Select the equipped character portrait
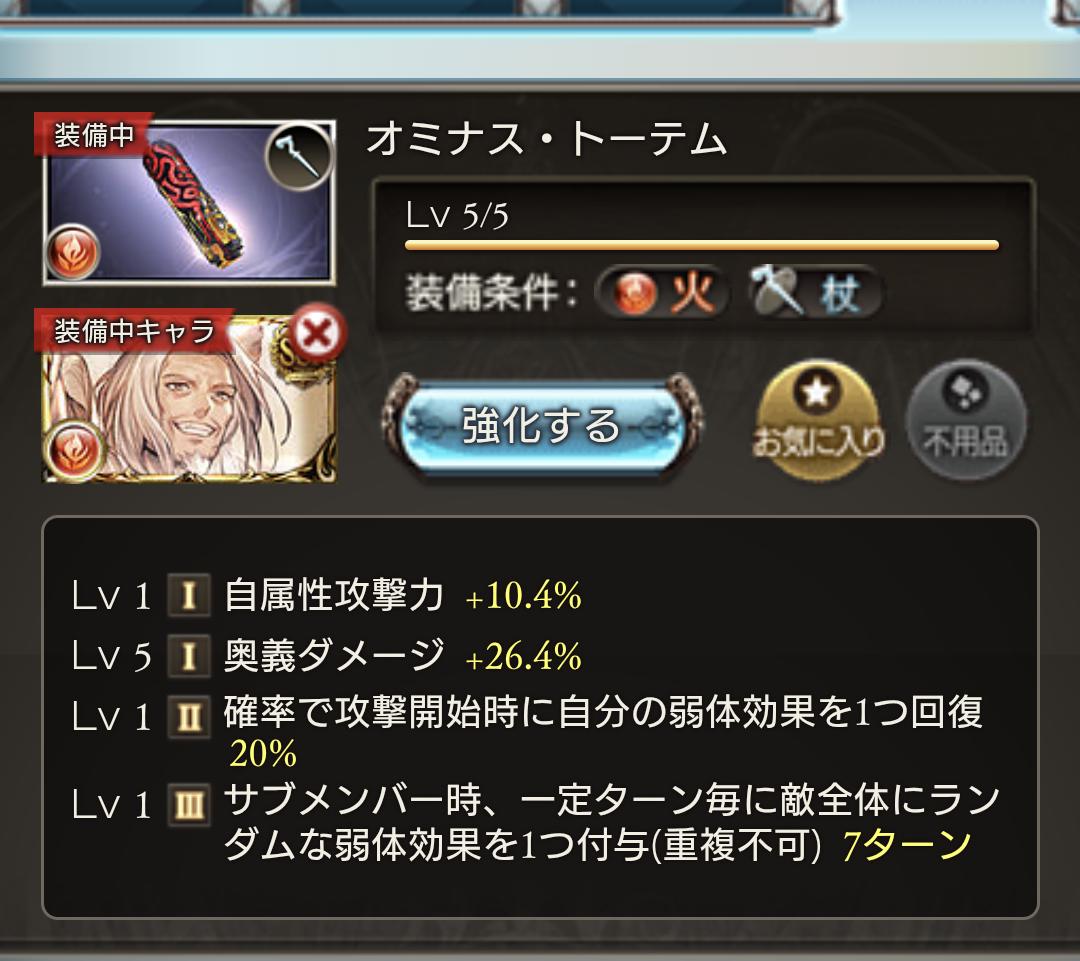The width and height of the screenshot is (1080, 961). [189, 400]
